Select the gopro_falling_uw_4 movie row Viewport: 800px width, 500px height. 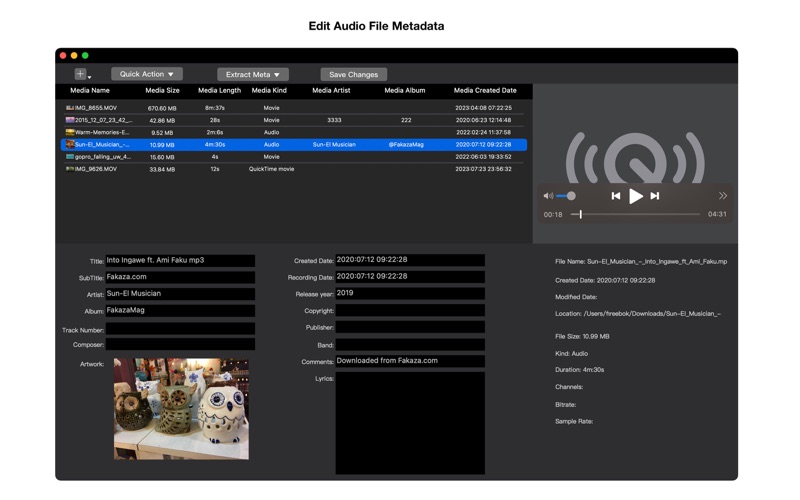click(x=294, y=157)
